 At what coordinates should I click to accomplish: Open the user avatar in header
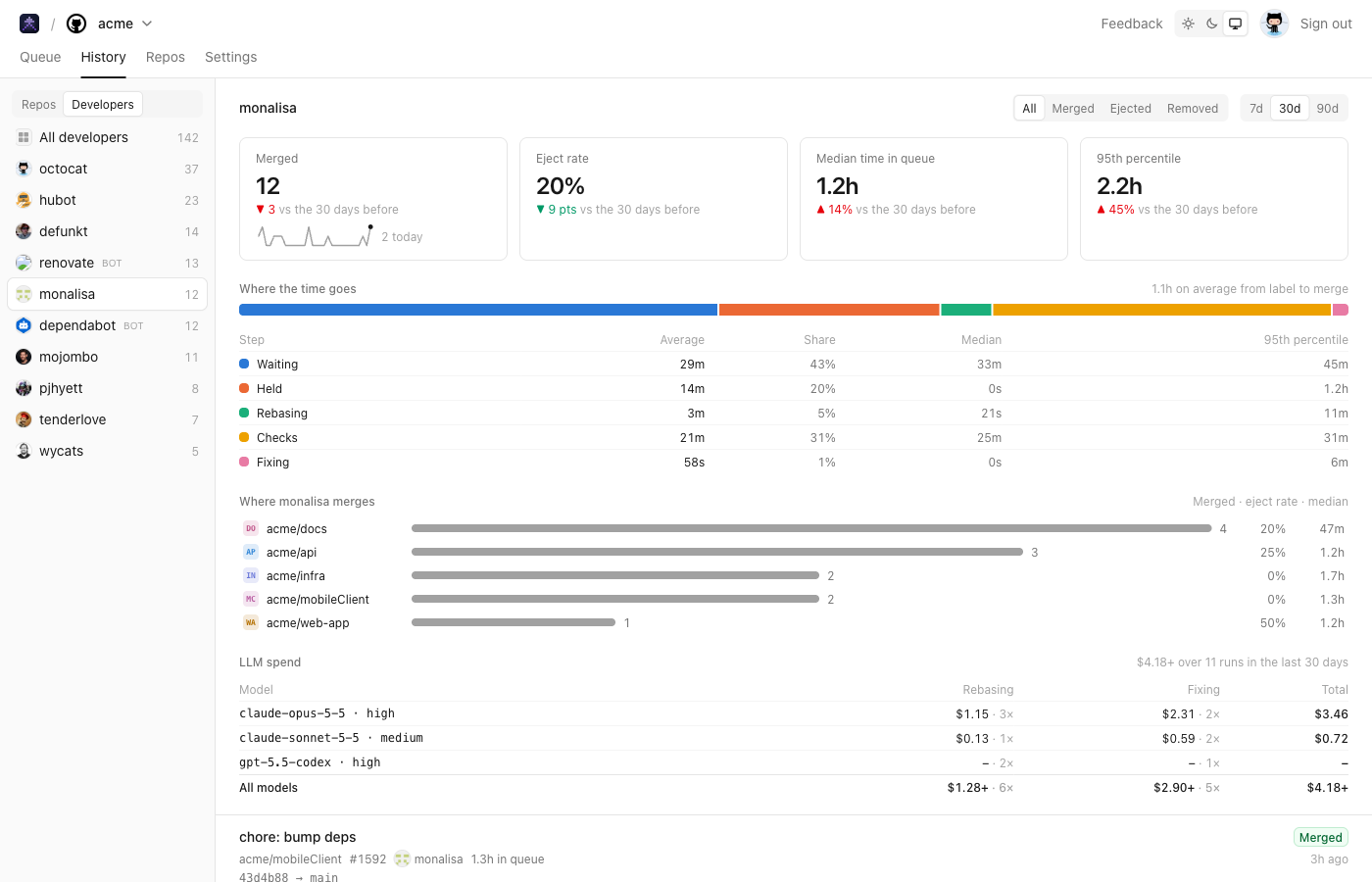coord(1274,24)
